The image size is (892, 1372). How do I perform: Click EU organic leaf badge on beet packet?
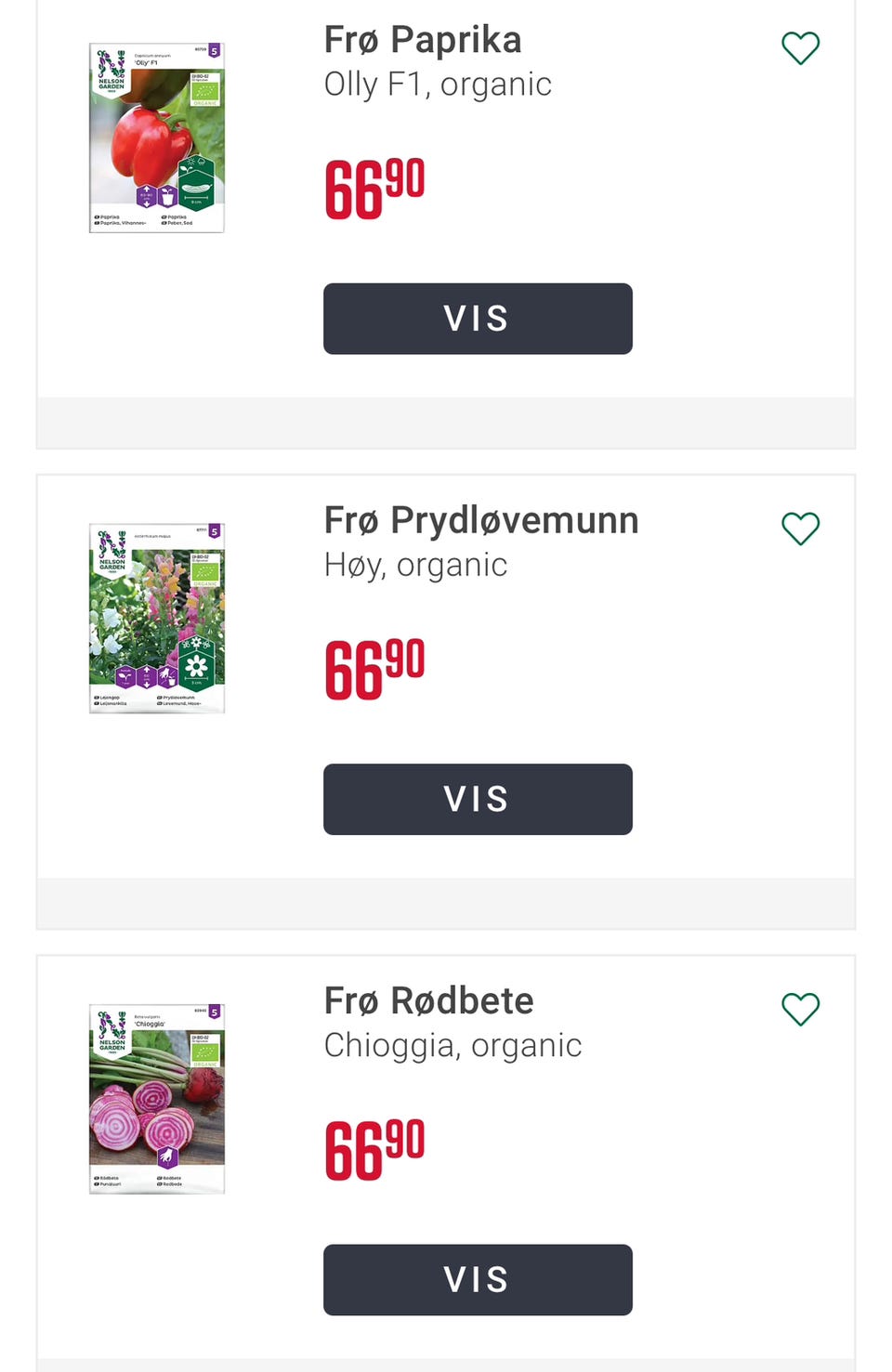click(x=204, y=1050)
